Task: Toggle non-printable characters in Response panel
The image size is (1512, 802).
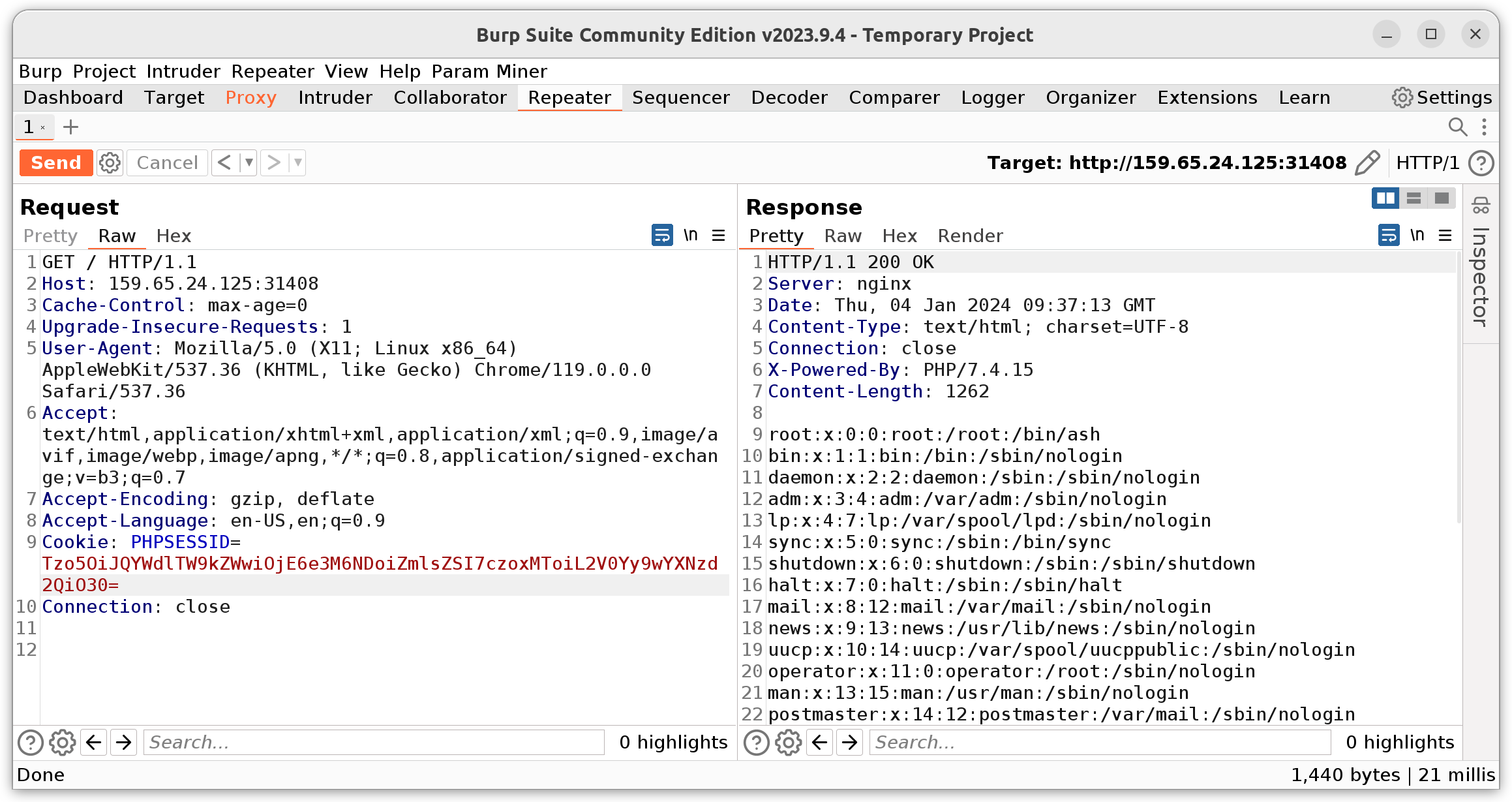Action: tap(1417, 235)
